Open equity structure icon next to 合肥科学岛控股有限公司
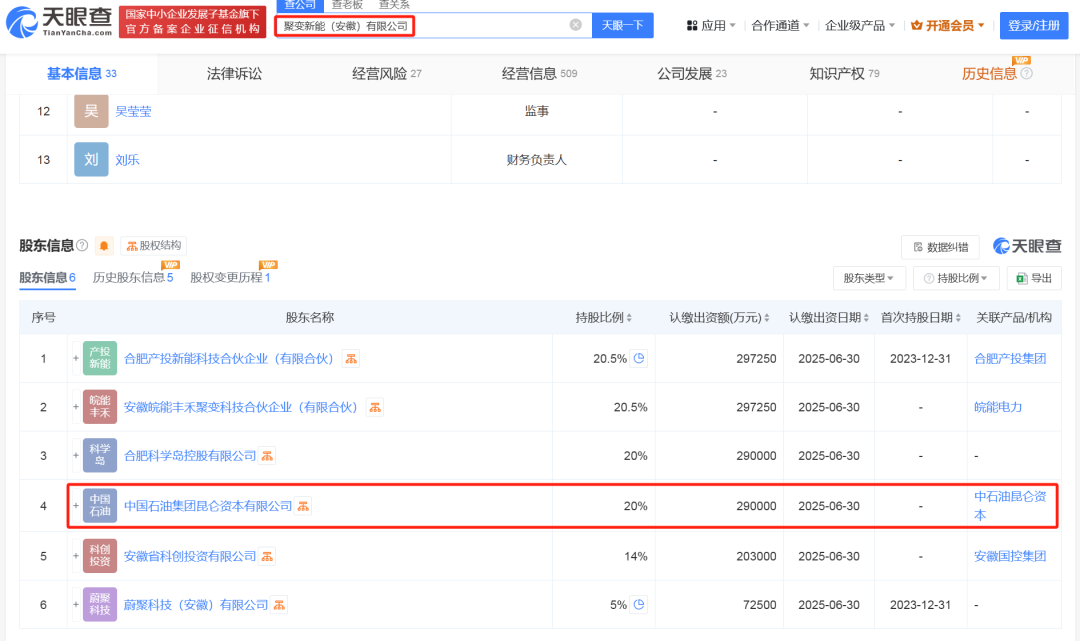The height and width of the screenshot is (641, 1080). (268, 456)
